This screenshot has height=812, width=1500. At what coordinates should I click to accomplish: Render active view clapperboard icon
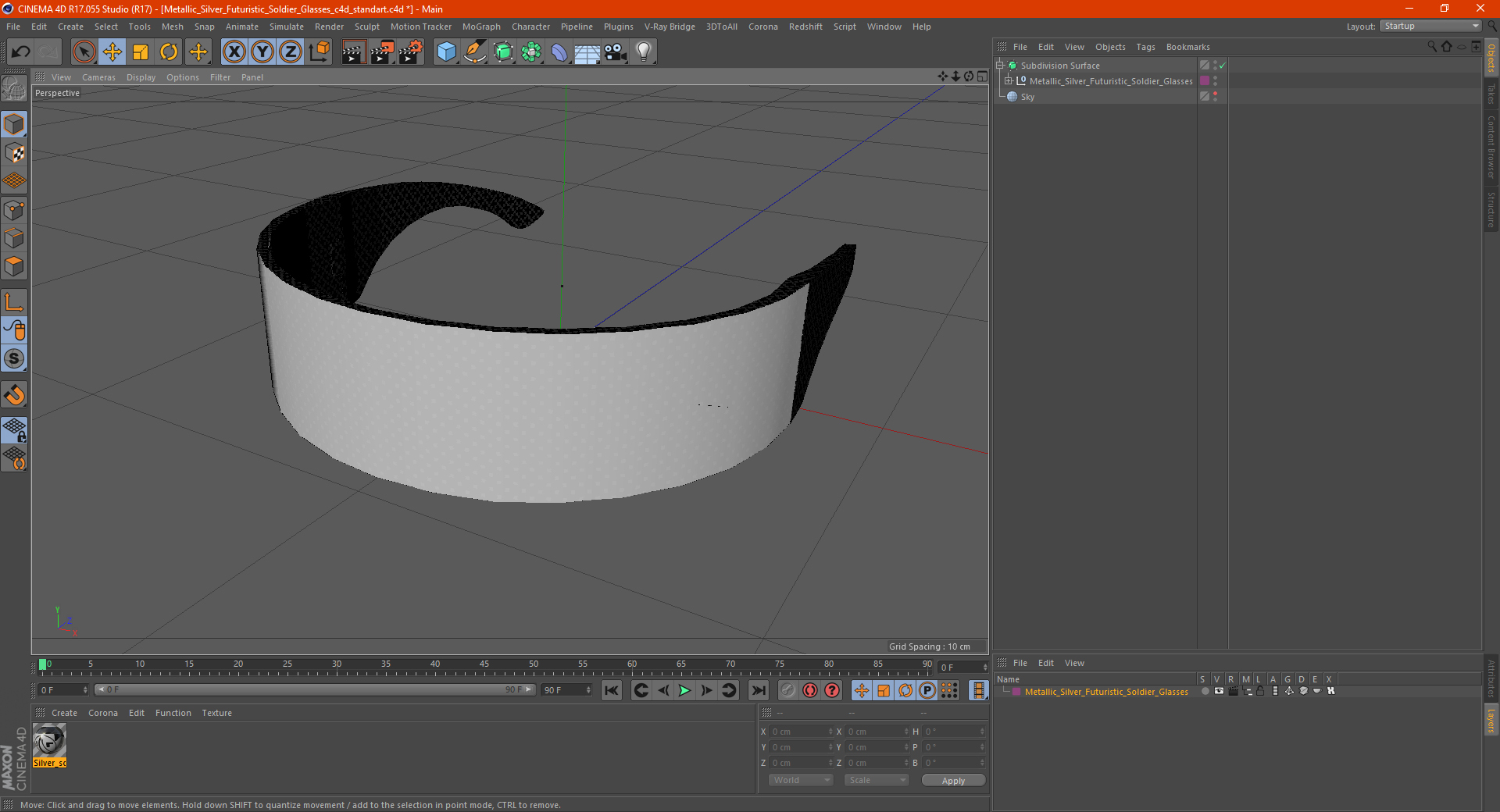353,52
